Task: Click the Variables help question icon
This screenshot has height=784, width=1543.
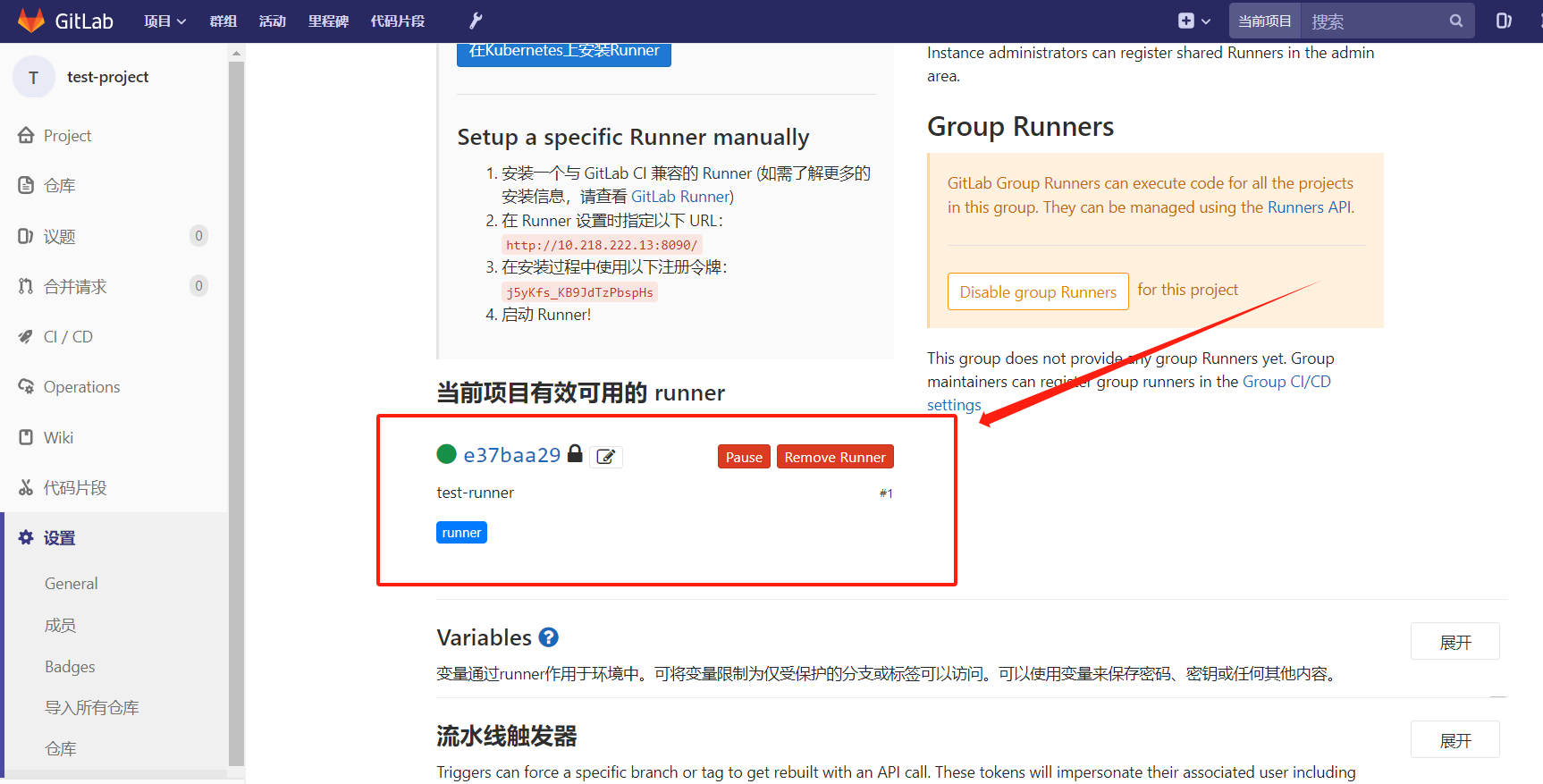Action: tap(549, 637)
